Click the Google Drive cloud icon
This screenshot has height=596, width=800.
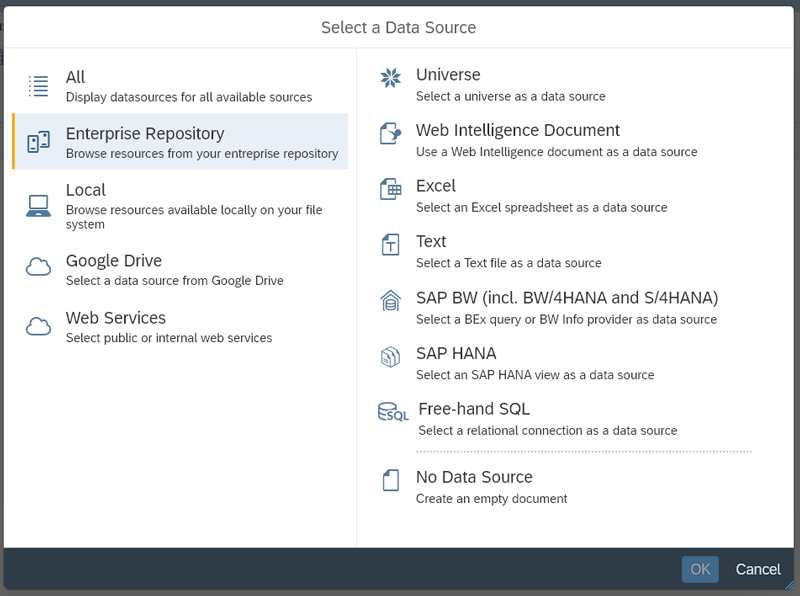pos(38,267)
